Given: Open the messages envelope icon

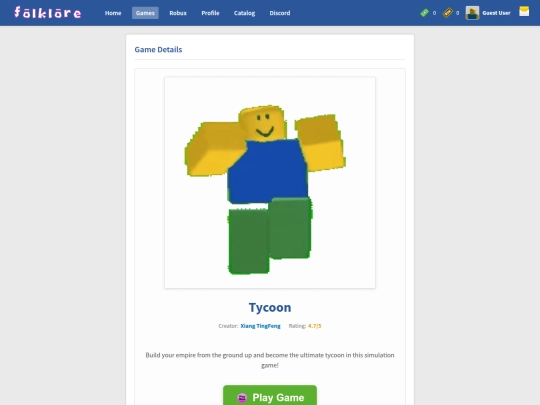Looking at the screenshot, I should point(524,11).
